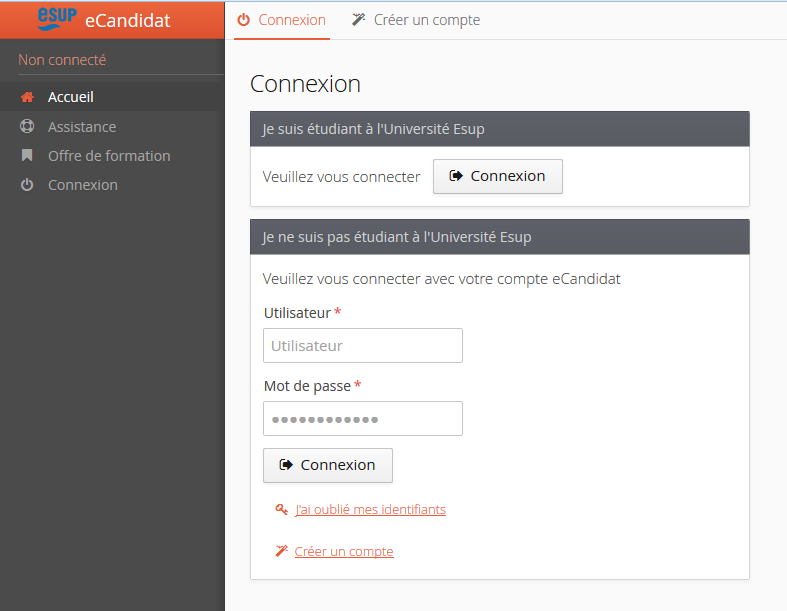This screenshot has width=787, height=611.
Task: Follow the Créer un compte link at the bottom
Action: click(344, 552)
